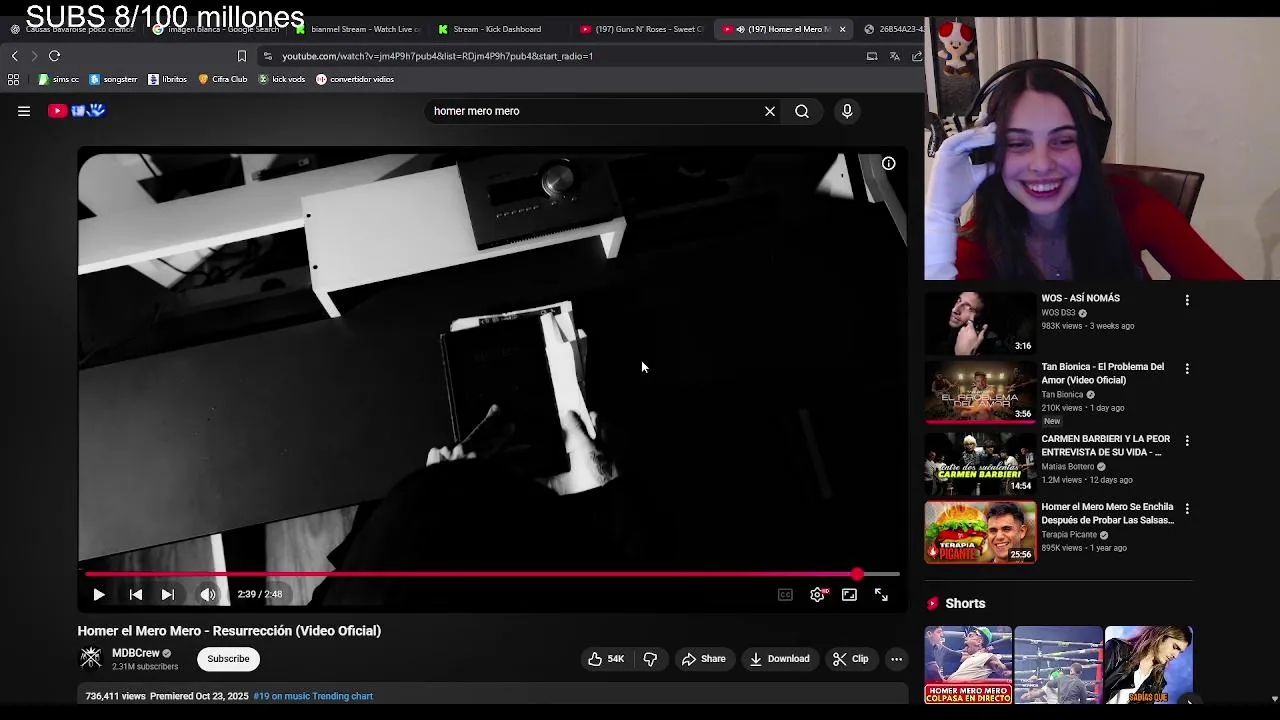Switch to imagen blanca Google Search tab

[215, 29]
